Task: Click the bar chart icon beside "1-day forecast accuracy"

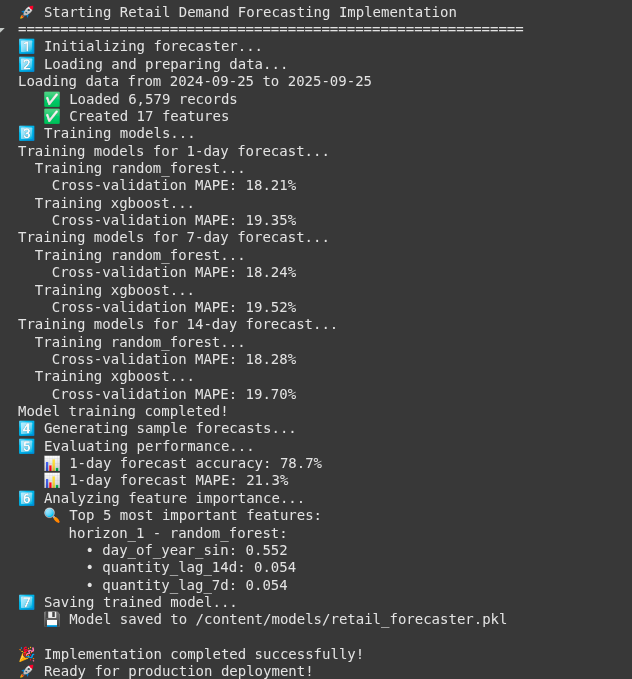Action: pos(52,463)
